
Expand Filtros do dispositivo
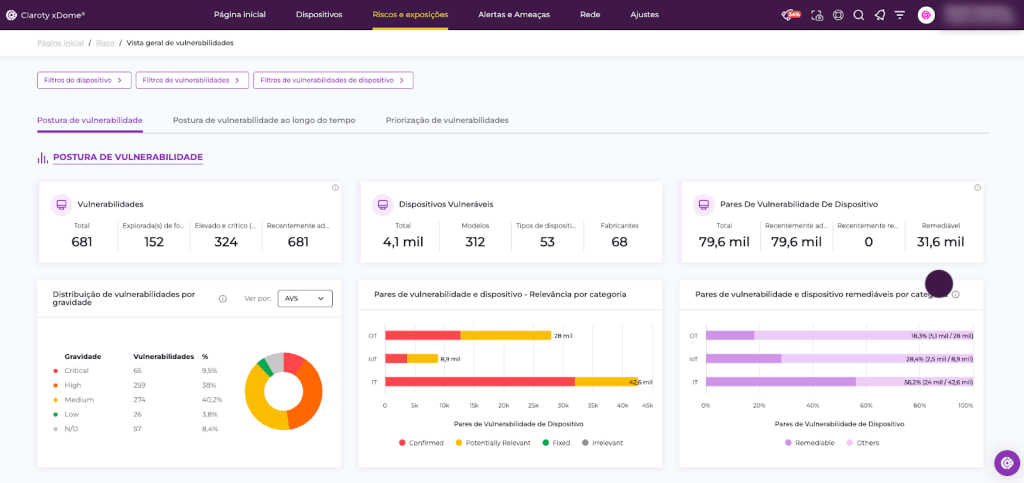[84, 80]
